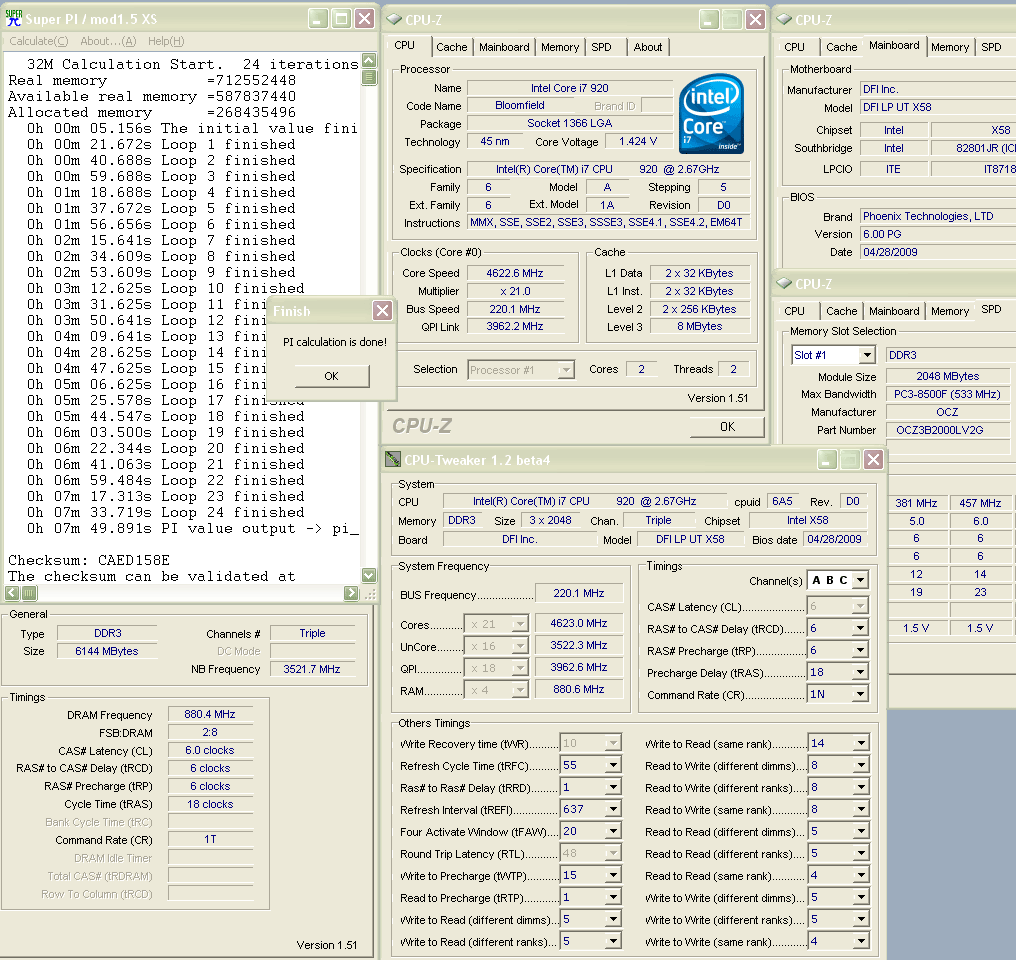This screenshot has width=1016, height=960.
Task: Click the NB Frequency value 3521.7 MHz
Action: tap(312, 669)
